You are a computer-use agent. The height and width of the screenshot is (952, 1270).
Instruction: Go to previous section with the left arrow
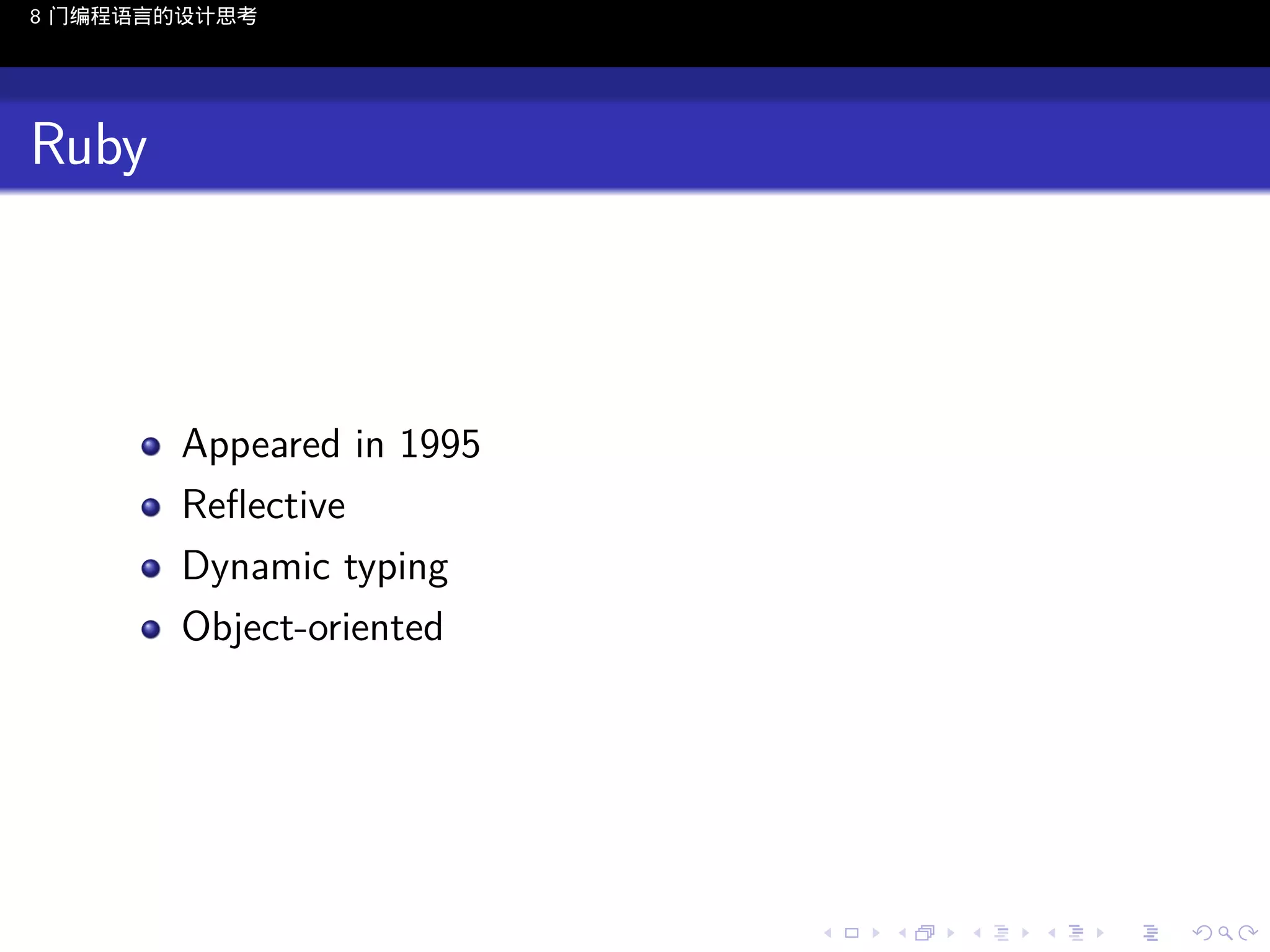tap(1052, 933)
